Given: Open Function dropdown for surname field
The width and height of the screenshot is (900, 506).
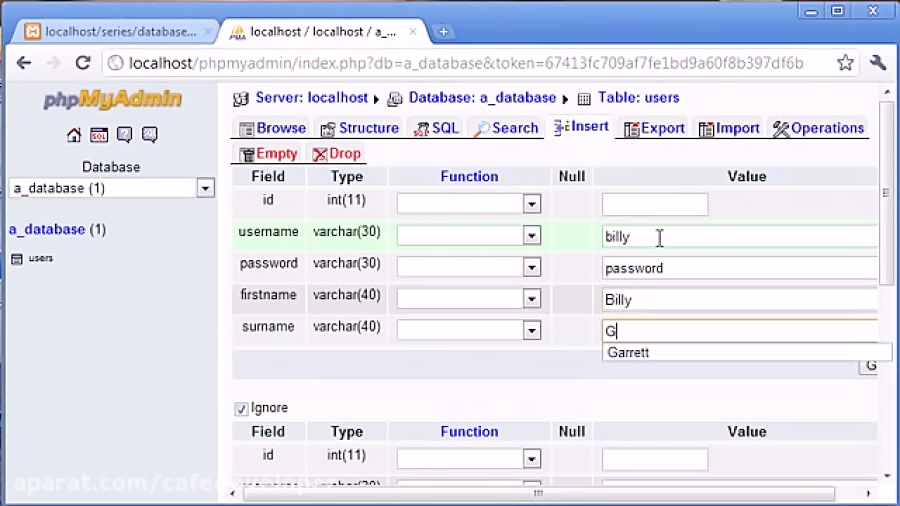Looking at the screenshot, I should pos(532,330).
